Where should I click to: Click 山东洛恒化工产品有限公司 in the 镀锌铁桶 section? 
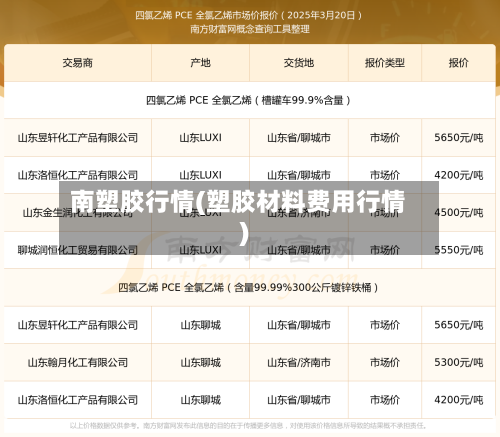[x=78, y=400]
